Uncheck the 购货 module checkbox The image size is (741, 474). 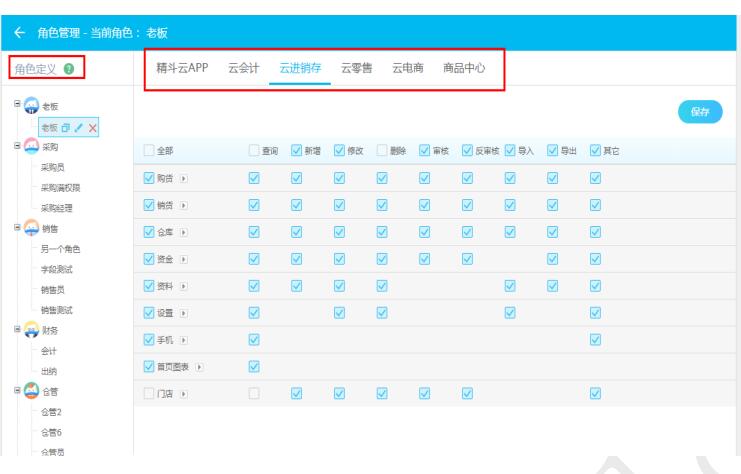149,178
